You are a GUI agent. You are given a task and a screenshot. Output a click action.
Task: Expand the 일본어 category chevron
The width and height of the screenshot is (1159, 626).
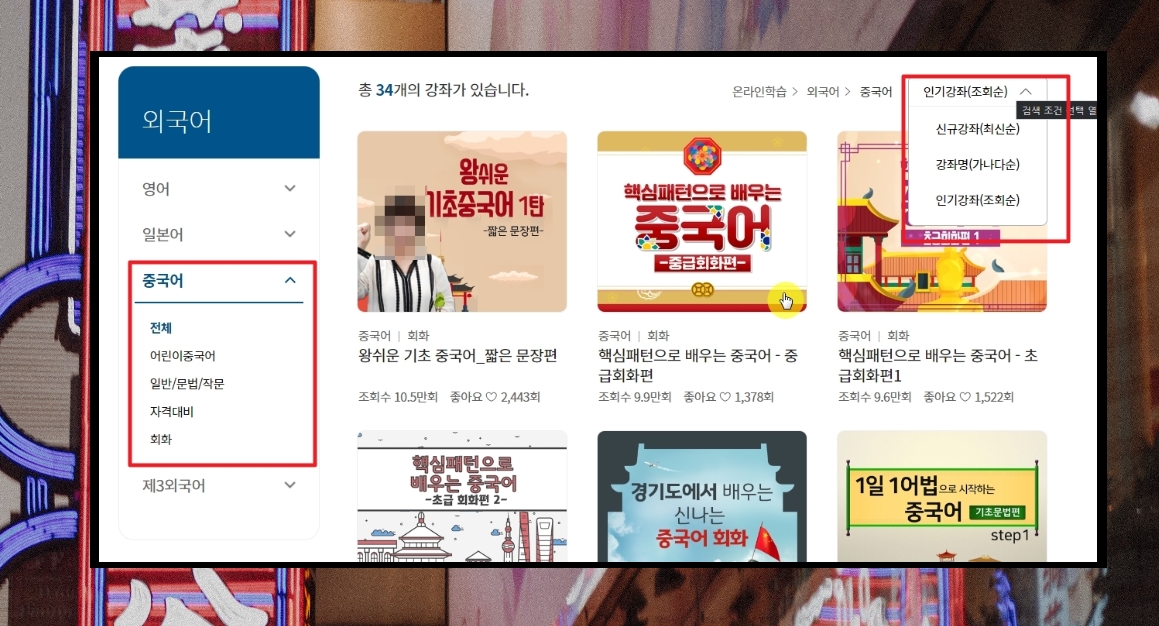[290, 234]
